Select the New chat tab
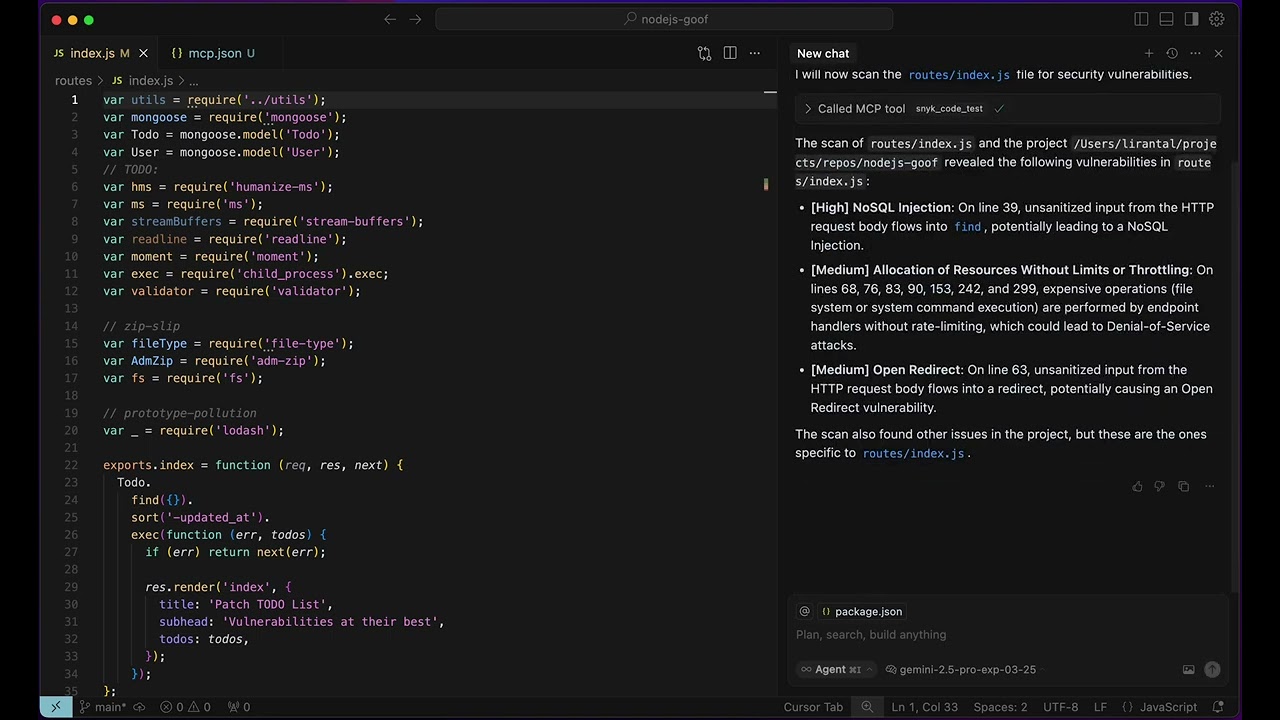 point(823,53)
